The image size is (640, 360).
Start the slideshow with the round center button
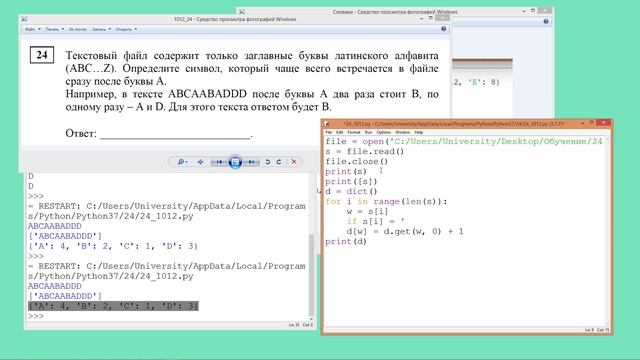[235, 162]
